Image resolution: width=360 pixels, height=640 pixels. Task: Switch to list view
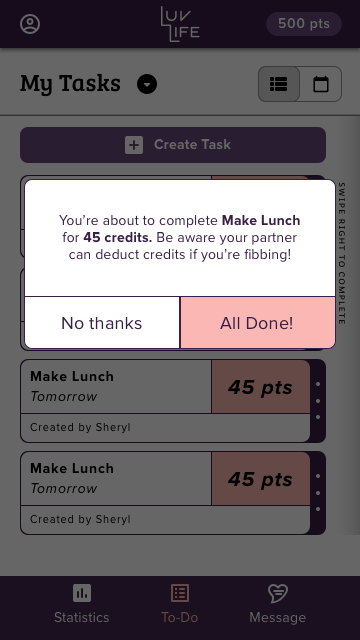pos(279,84)
